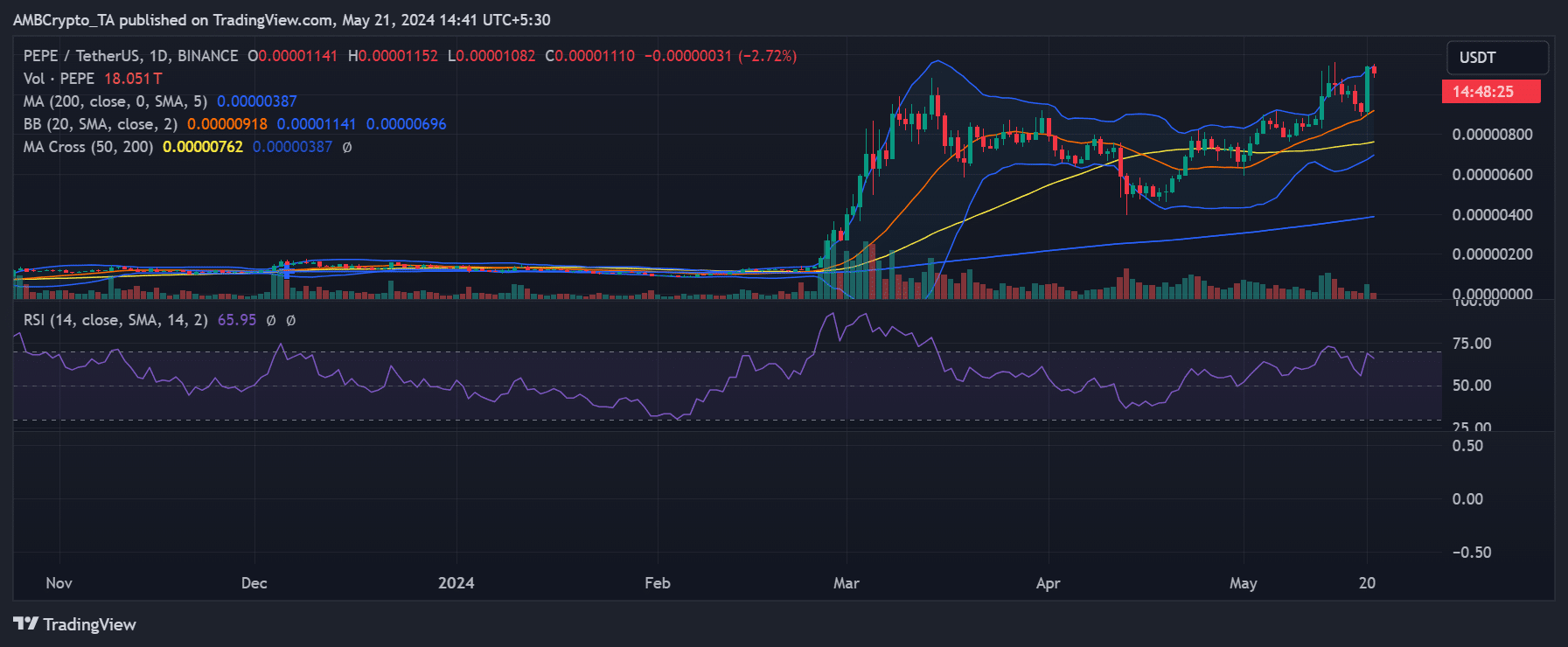
Task: Click the 50.00 RSI axis label
Action: click(x=1472, y=386)
